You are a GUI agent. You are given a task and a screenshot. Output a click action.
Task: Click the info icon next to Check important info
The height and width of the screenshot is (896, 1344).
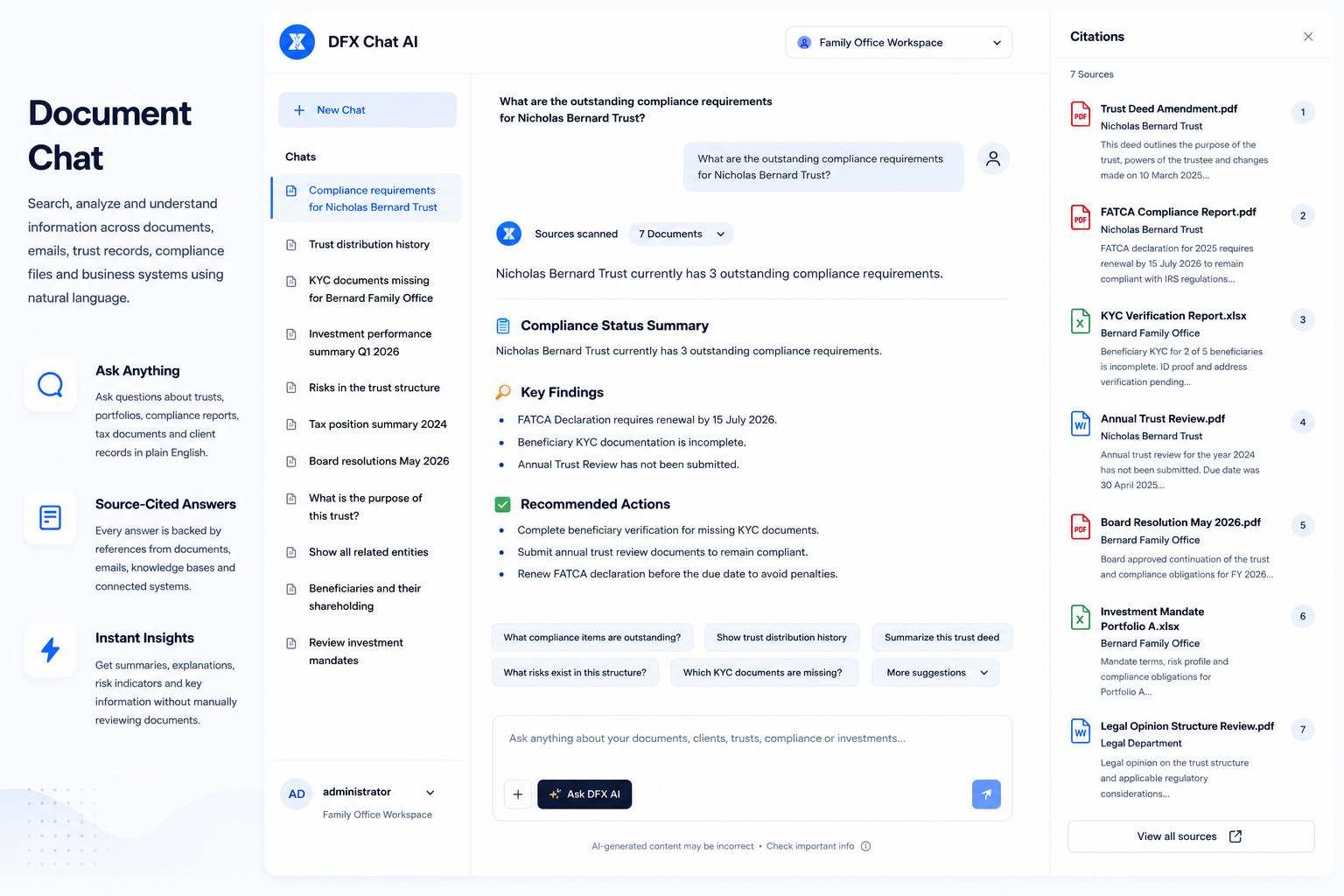tap(865, 846)
